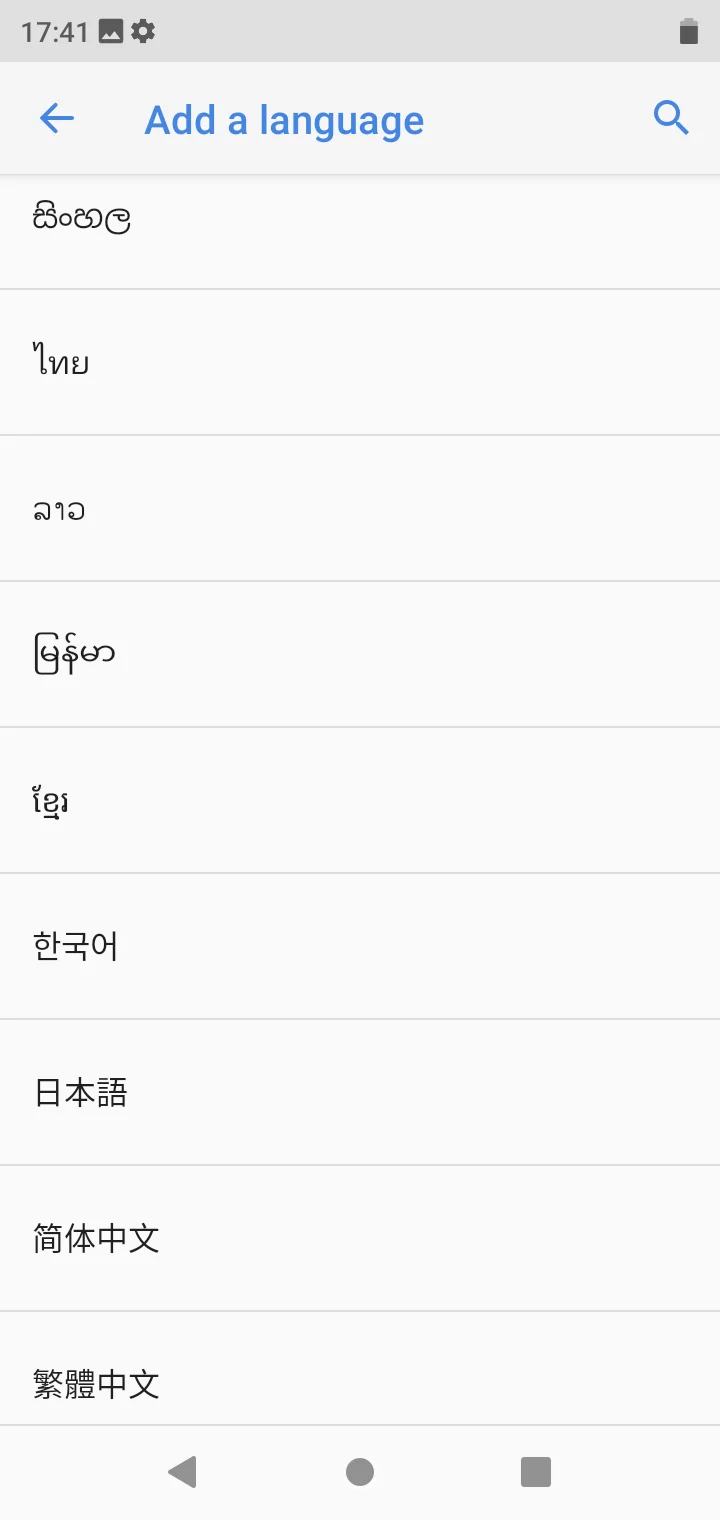The width and height of the screenshot is (720, 1520).
Task: Choose Lao language ລາວ
Action: coord(360,508)
